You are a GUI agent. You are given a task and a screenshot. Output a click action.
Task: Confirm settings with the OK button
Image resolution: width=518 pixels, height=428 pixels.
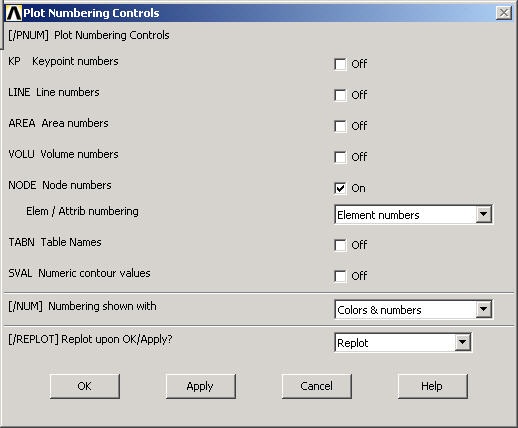(x=85, y=386)
